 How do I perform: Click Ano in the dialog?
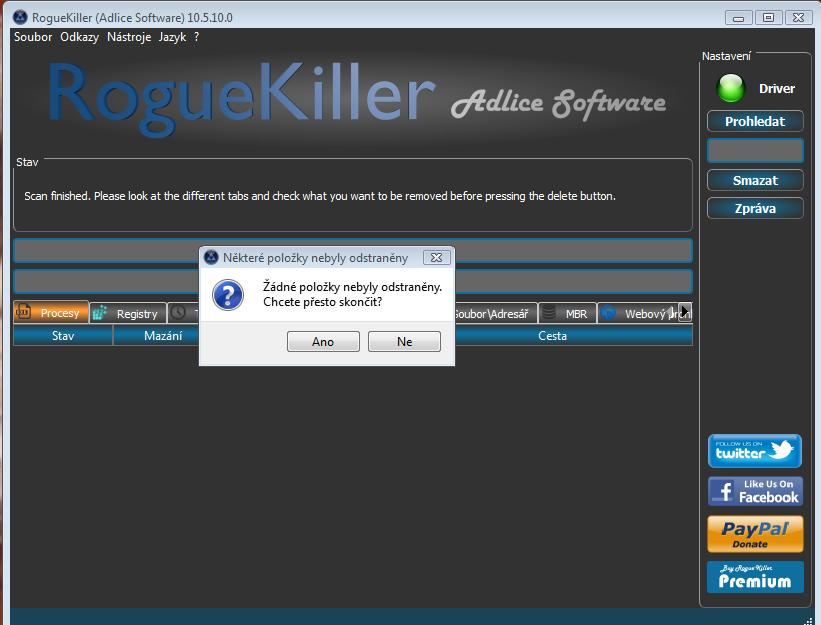pos(323,341)
